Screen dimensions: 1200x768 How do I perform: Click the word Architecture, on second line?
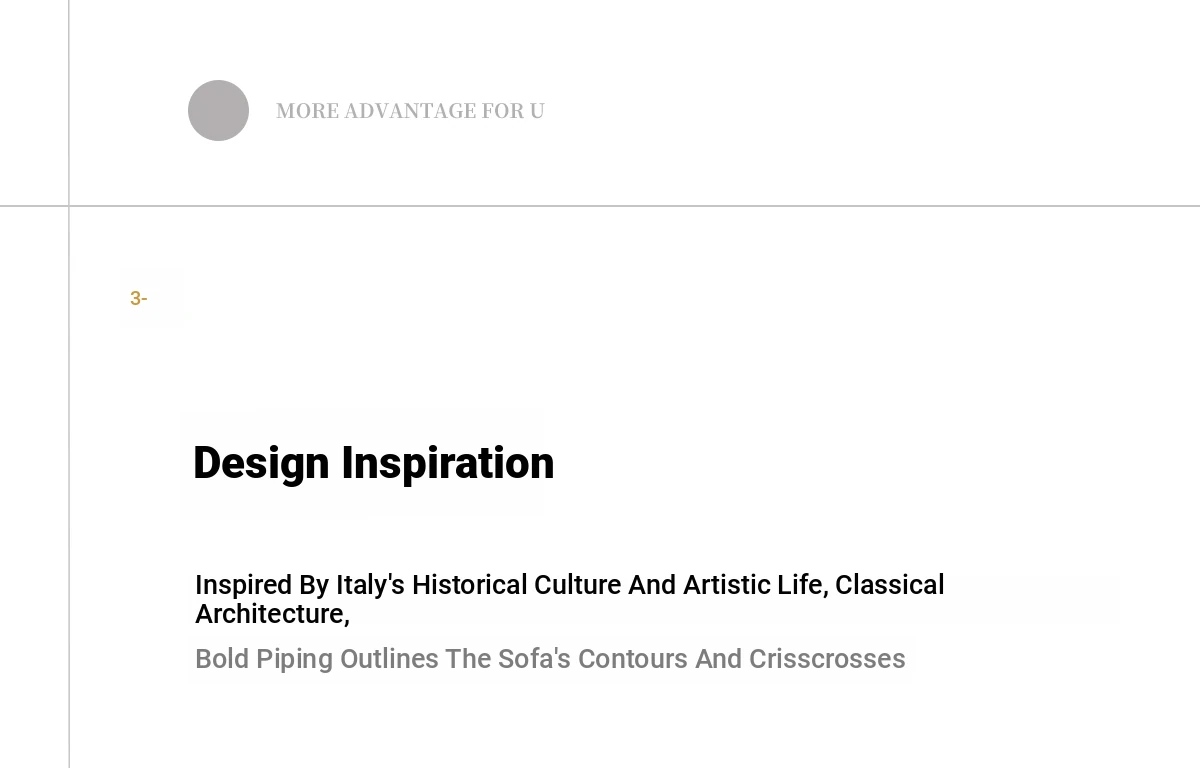272,614
